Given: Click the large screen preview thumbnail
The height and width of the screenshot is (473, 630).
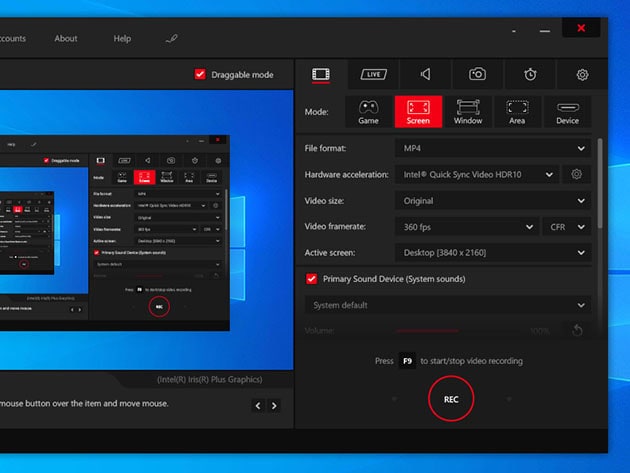Looking at the screenshot, I should coord(147,229).
